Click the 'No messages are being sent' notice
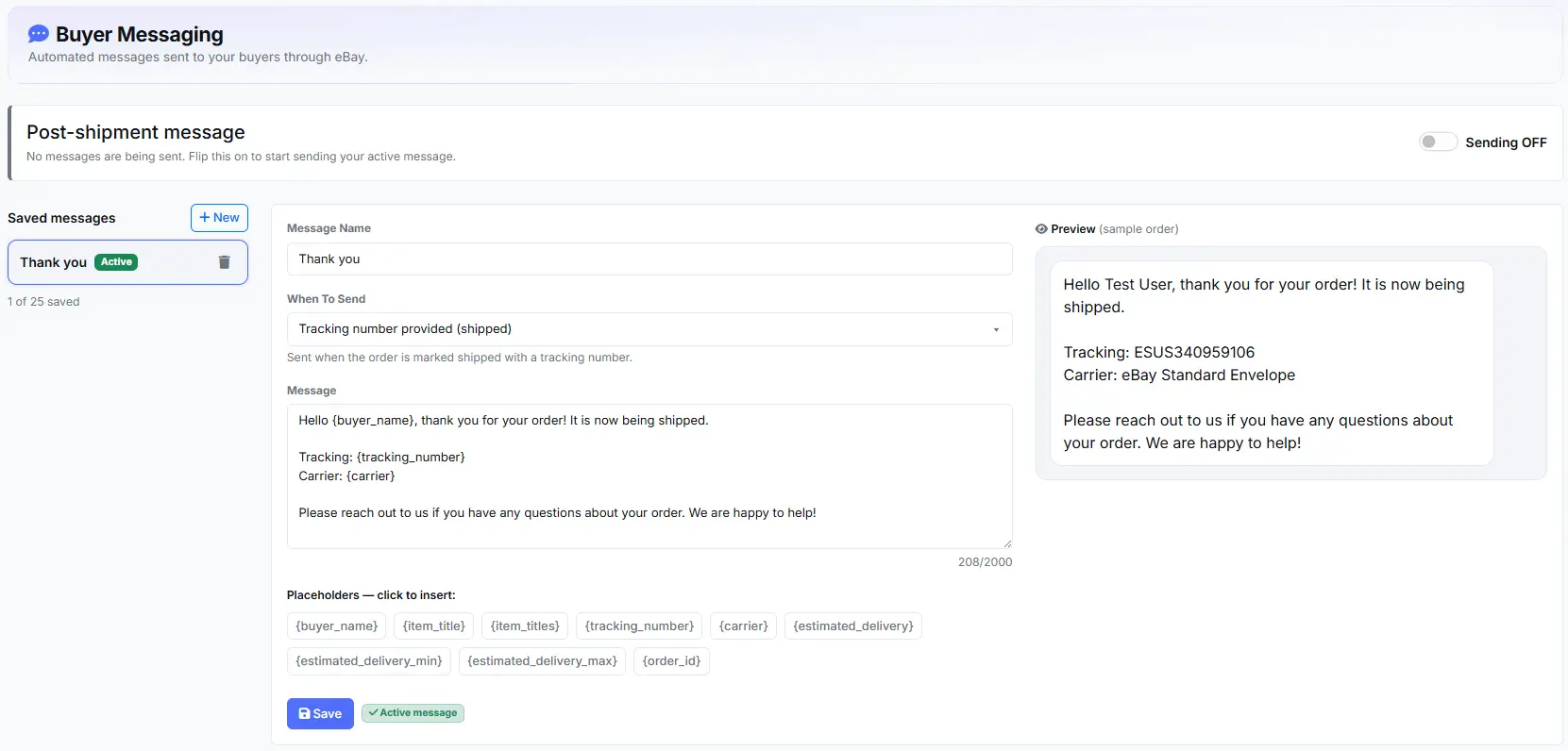Image resolution: width=1568 pixels, height=751 pixels. [241, 157]
